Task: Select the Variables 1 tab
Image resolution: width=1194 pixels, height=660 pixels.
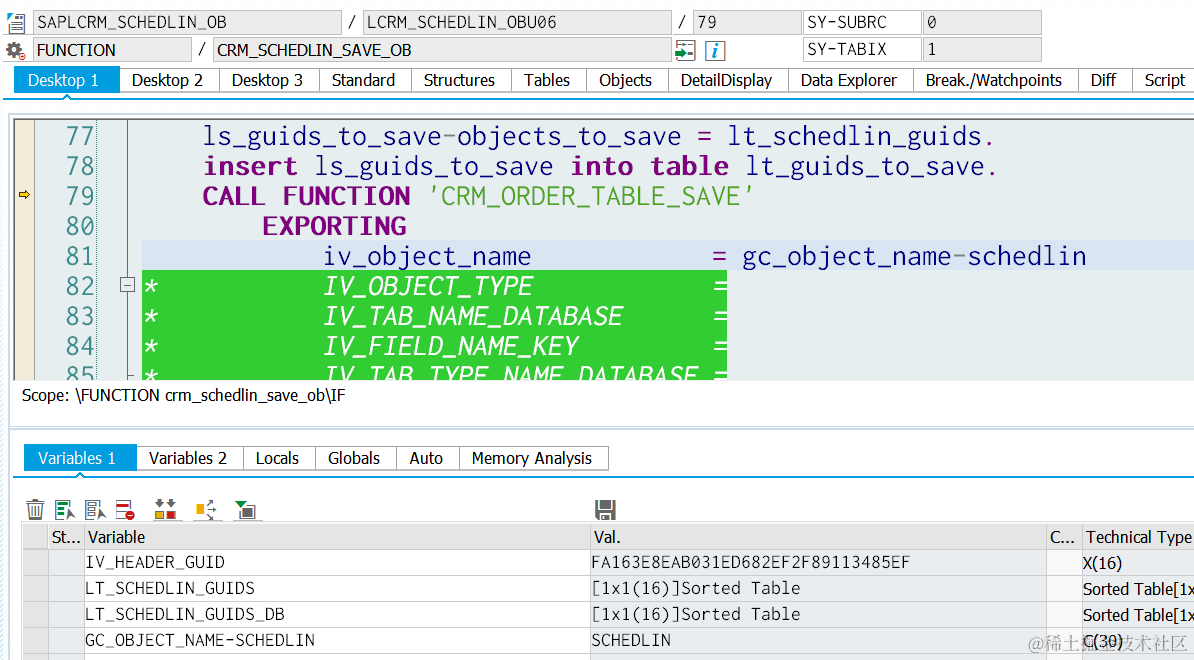Action: point(80,458)
